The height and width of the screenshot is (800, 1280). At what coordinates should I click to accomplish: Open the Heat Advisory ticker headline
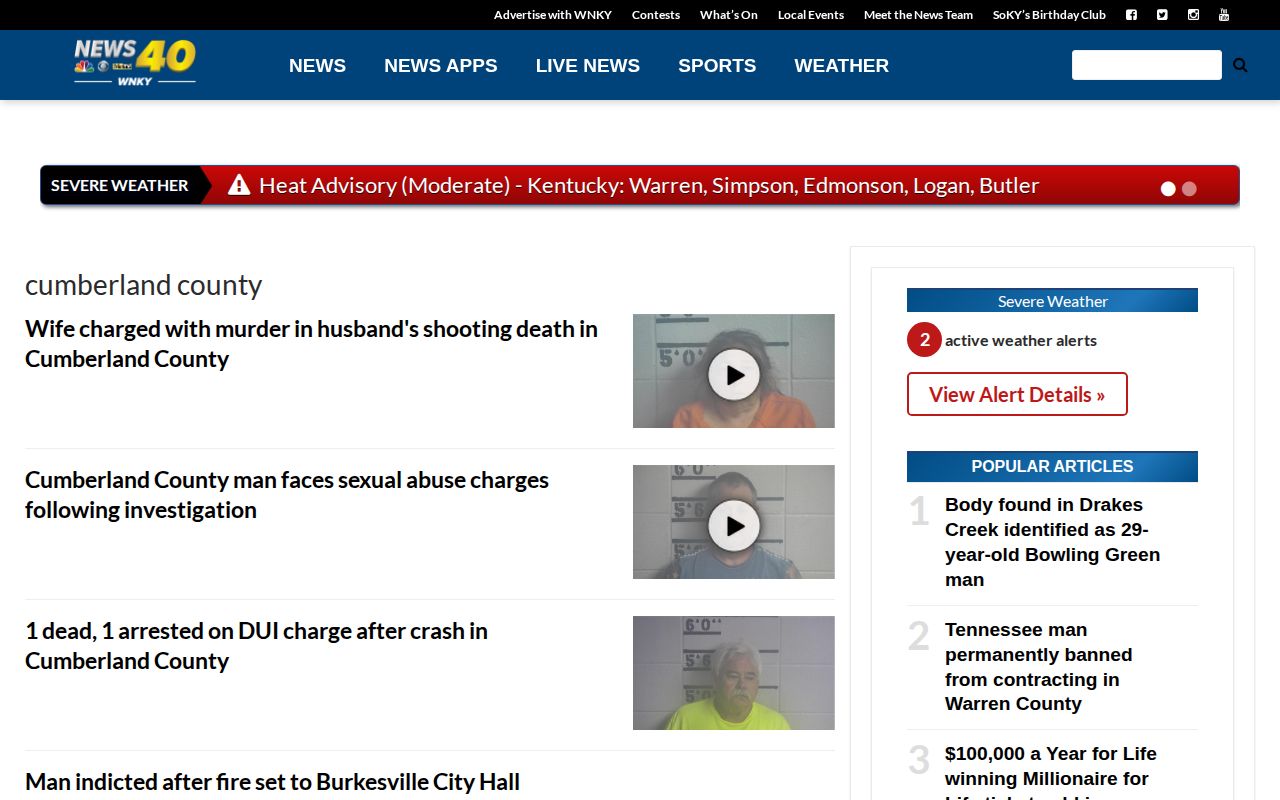pos(649,185)
